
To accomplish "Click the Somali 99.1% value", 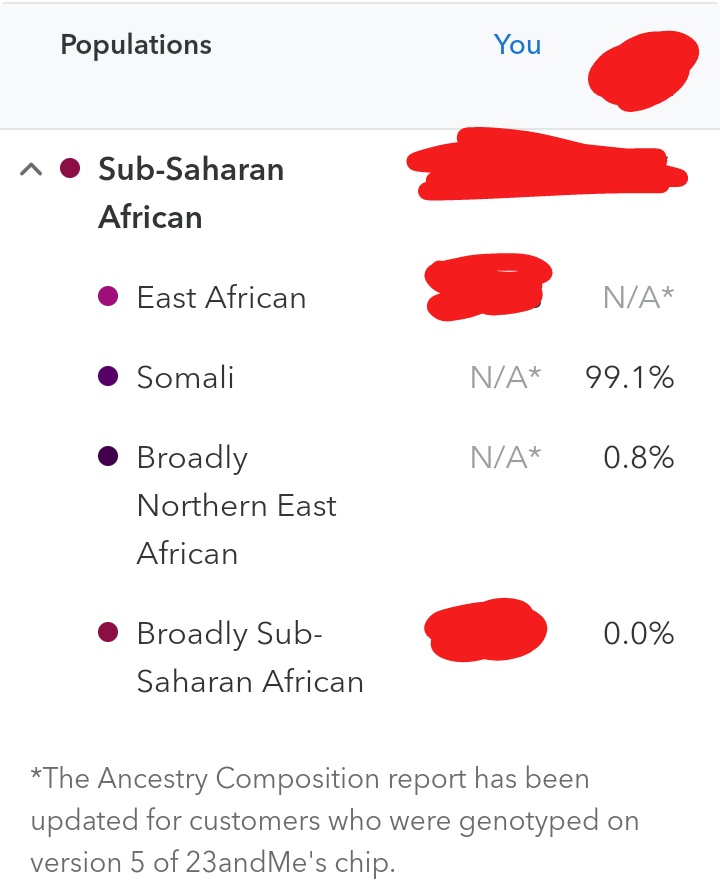I will tap(629, 377).
